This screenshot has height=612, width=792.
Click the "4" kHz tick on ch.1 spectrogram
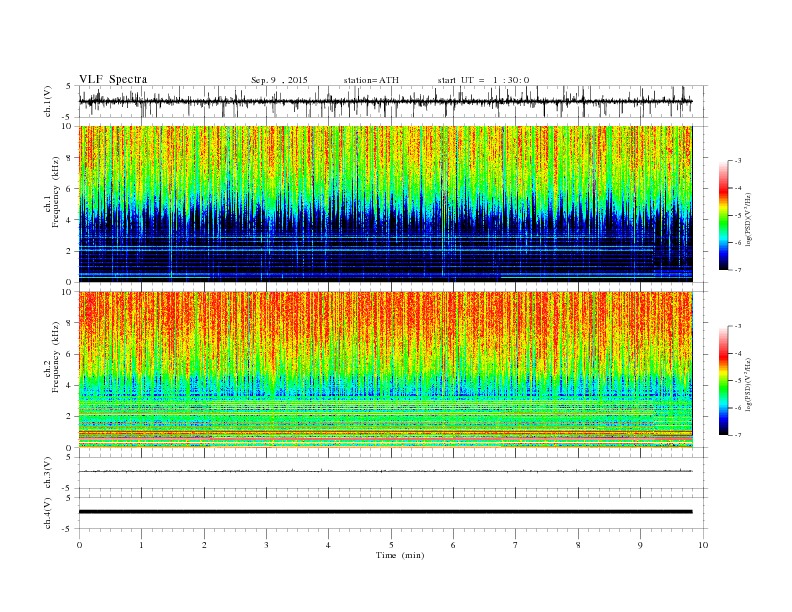[x=70, y=220]
